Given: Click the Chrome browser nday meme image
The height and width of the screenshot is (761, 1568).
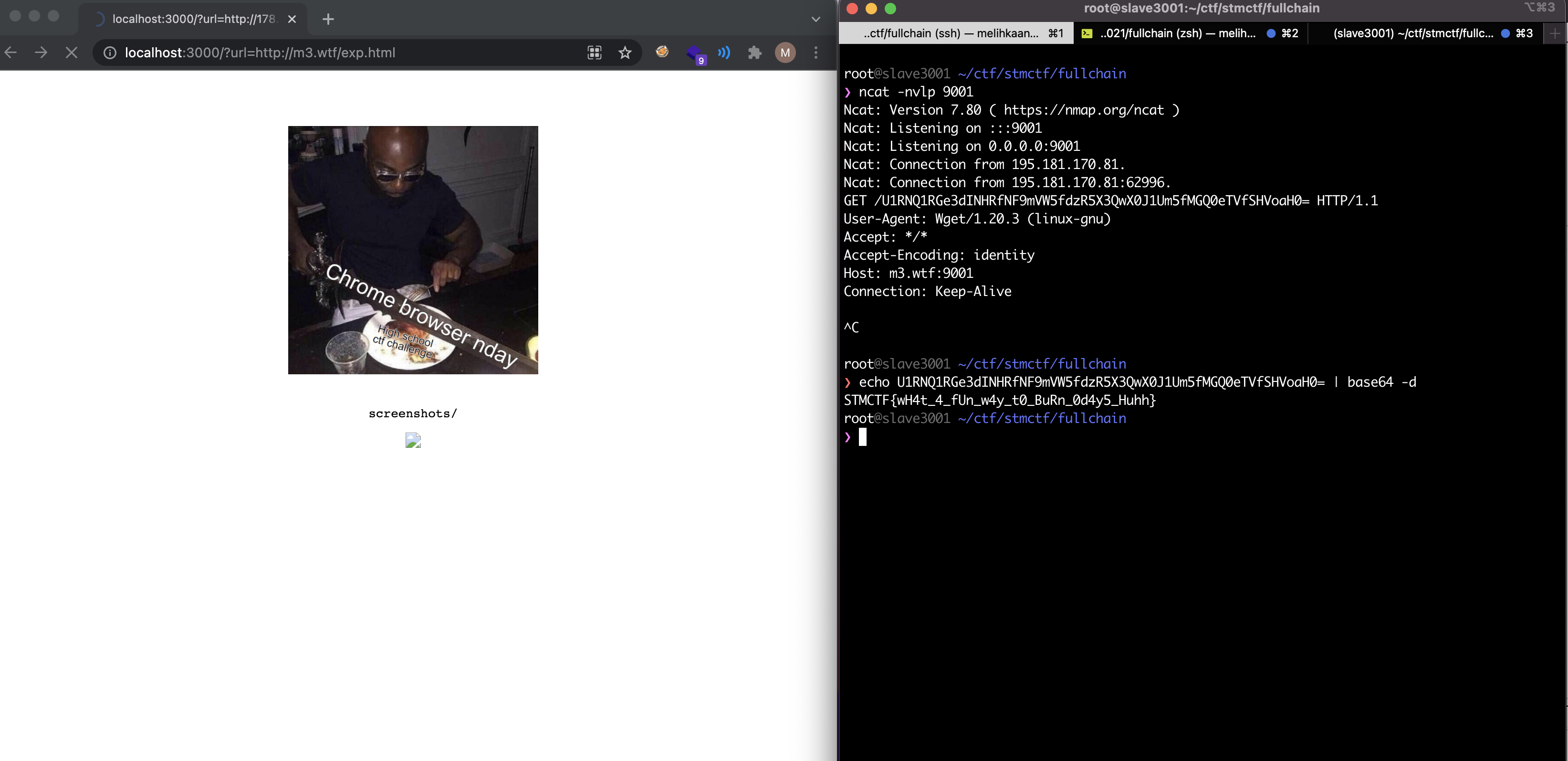Looking at the screenshot, I should point(413,250).
